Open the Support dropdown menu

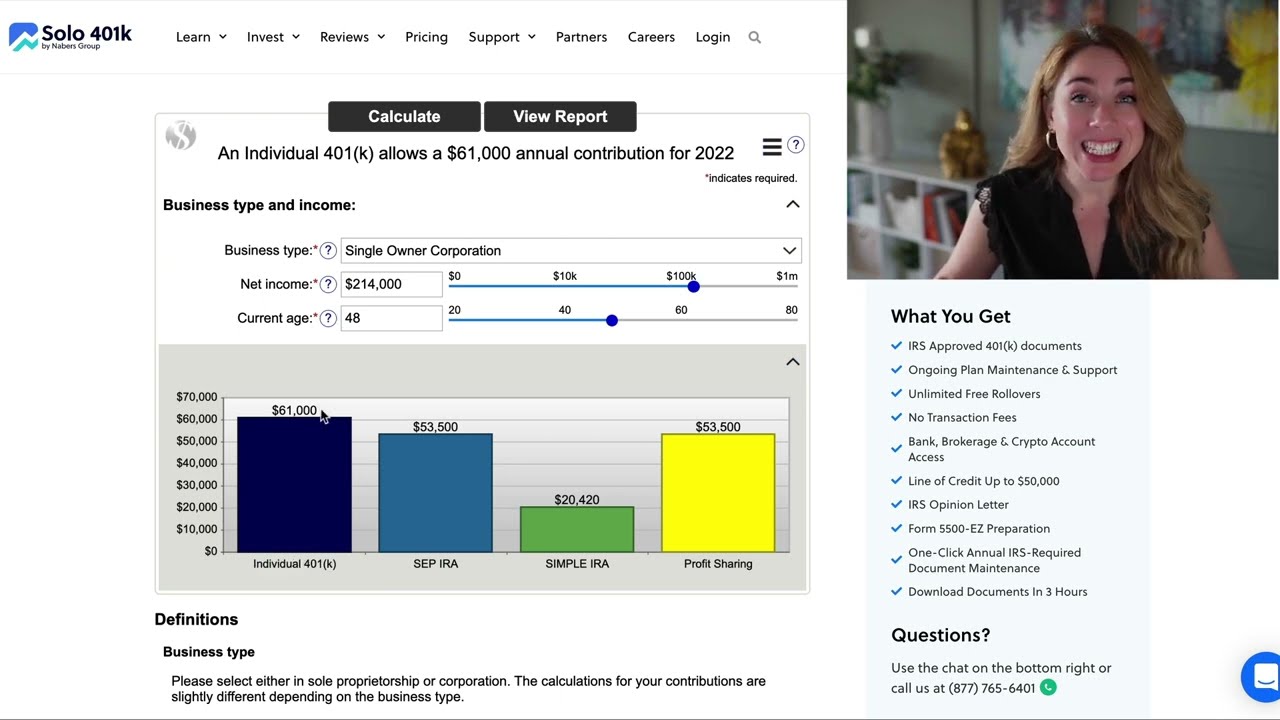click(x=502, y=37)
